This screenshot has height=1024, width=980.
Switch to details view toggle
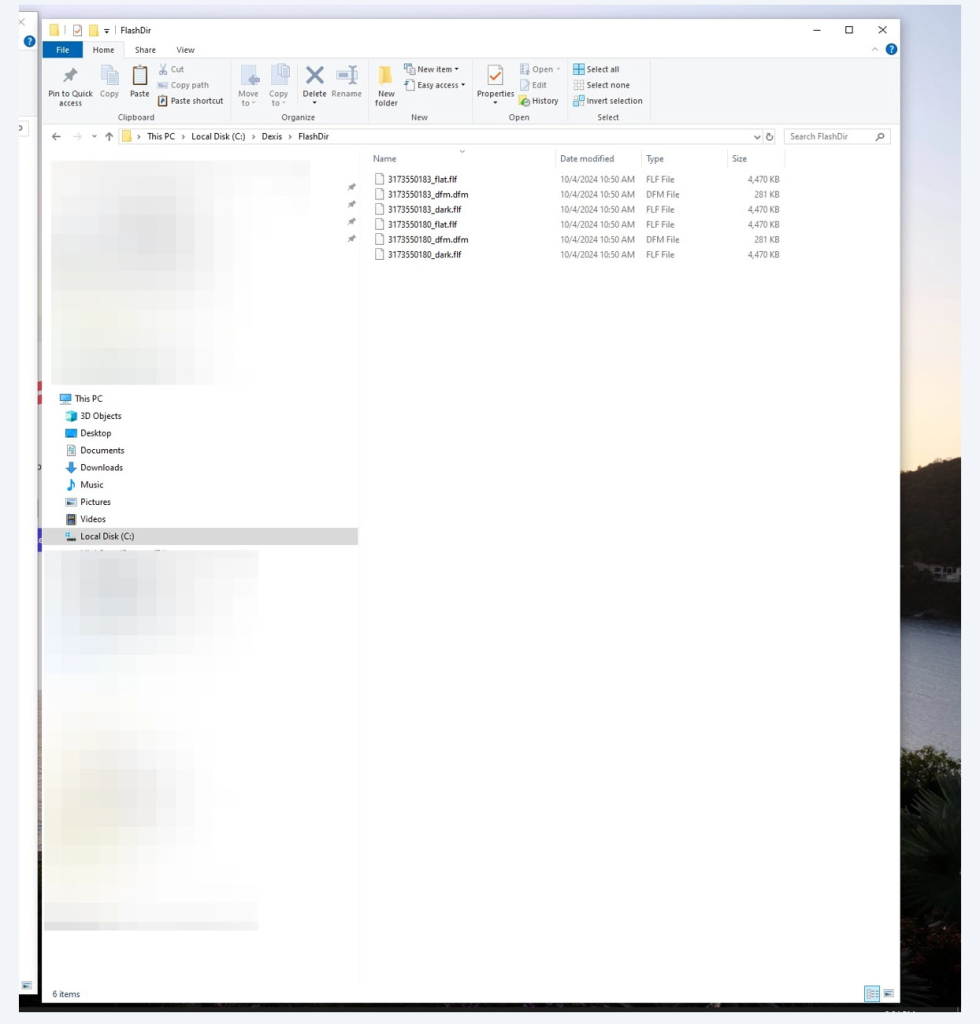click(872, 994)
